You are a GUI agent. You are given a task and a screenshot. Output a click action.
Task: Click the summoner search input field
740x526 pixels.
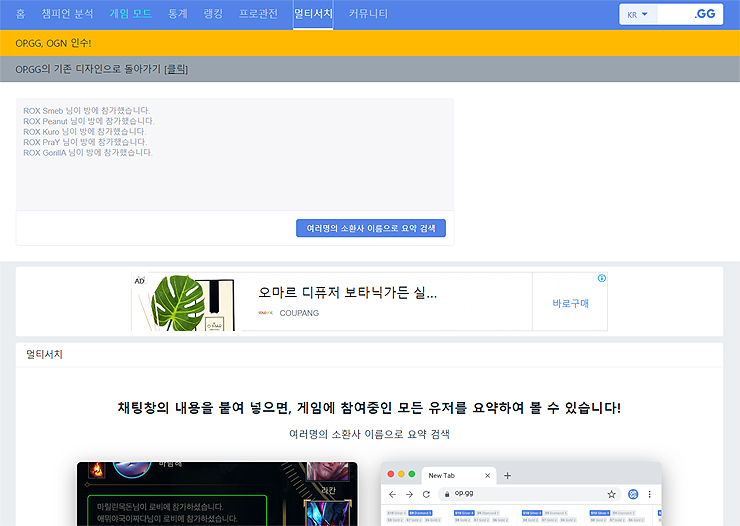(x=675, y=15)
